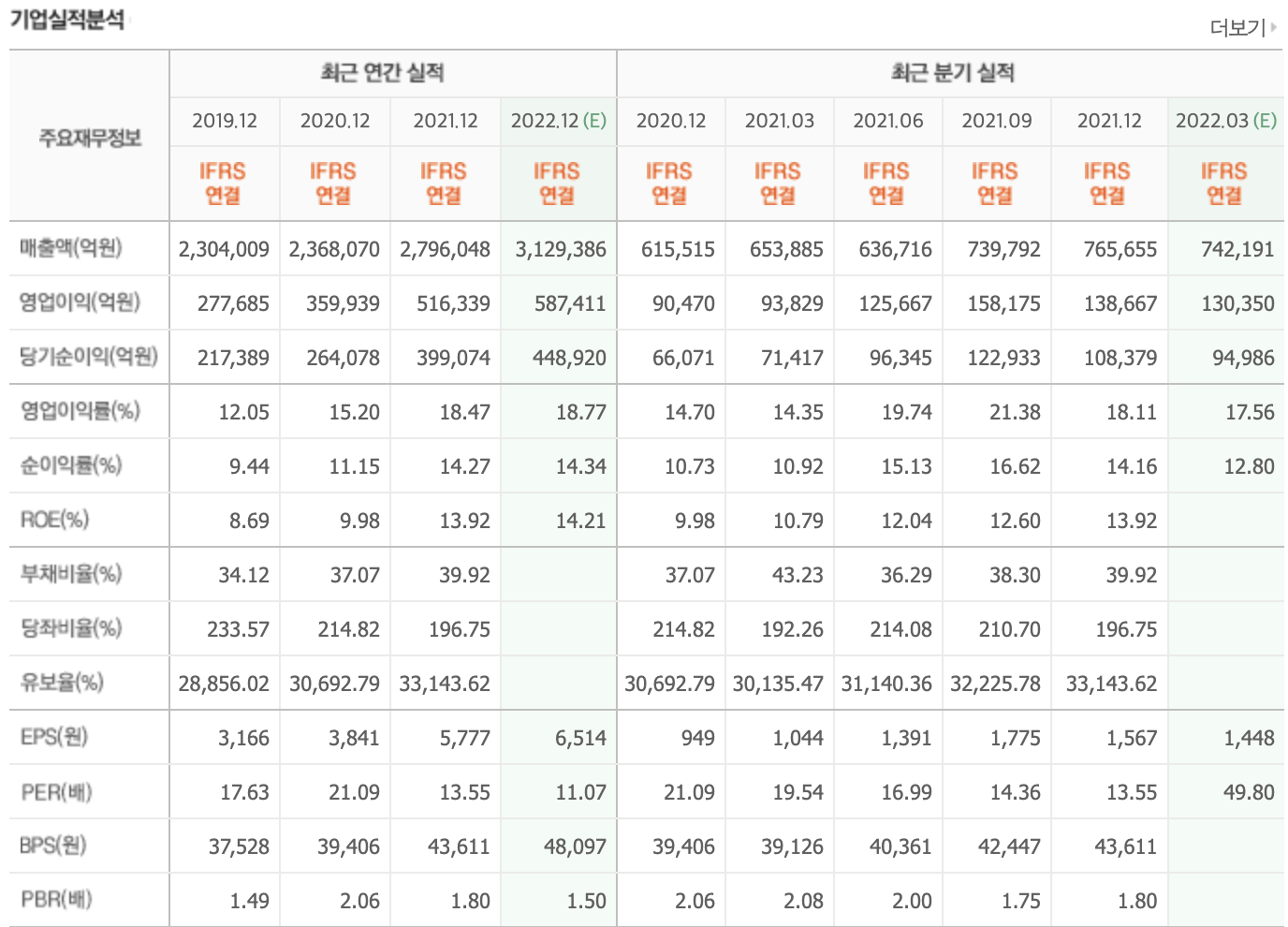Click net margin 12.80

tap(1250, 467)
